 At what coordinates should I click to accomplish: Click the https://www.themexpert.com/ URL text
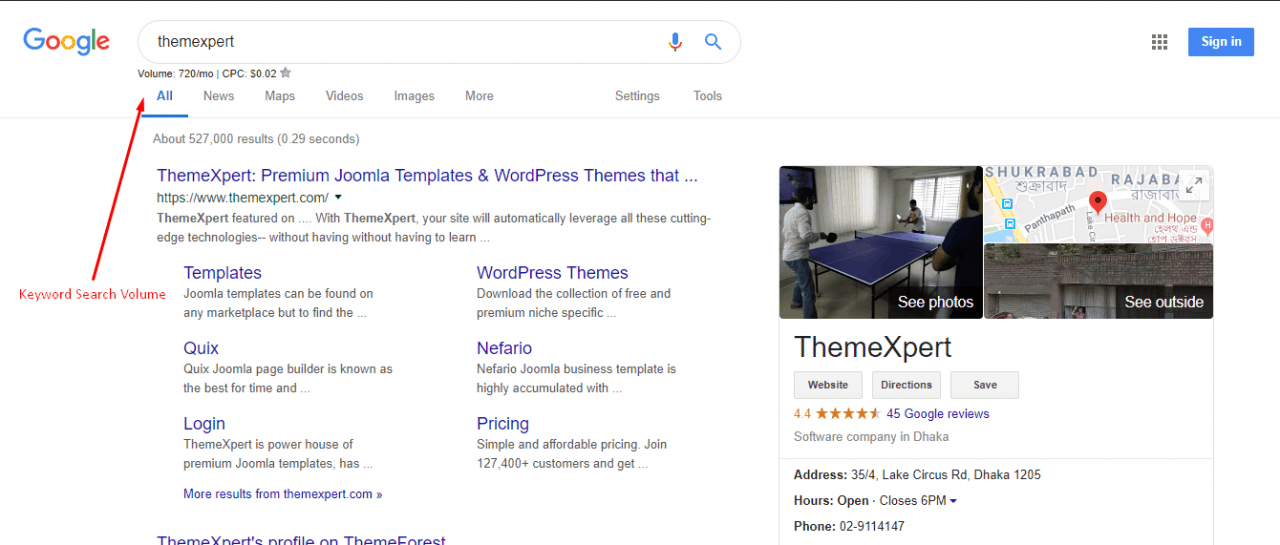point(243,197)
